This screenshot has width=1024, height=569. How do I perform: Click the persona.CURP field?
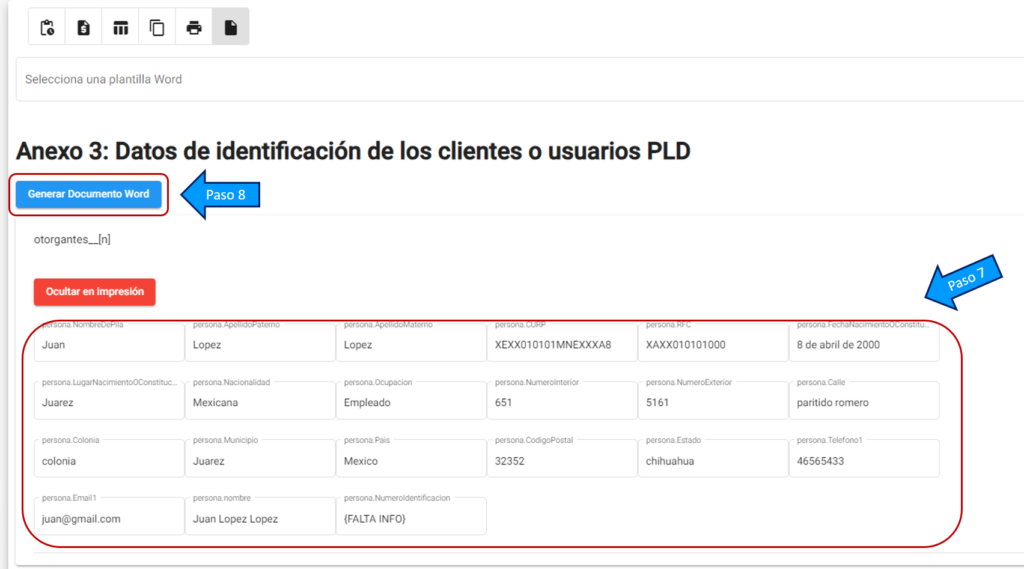562,342
